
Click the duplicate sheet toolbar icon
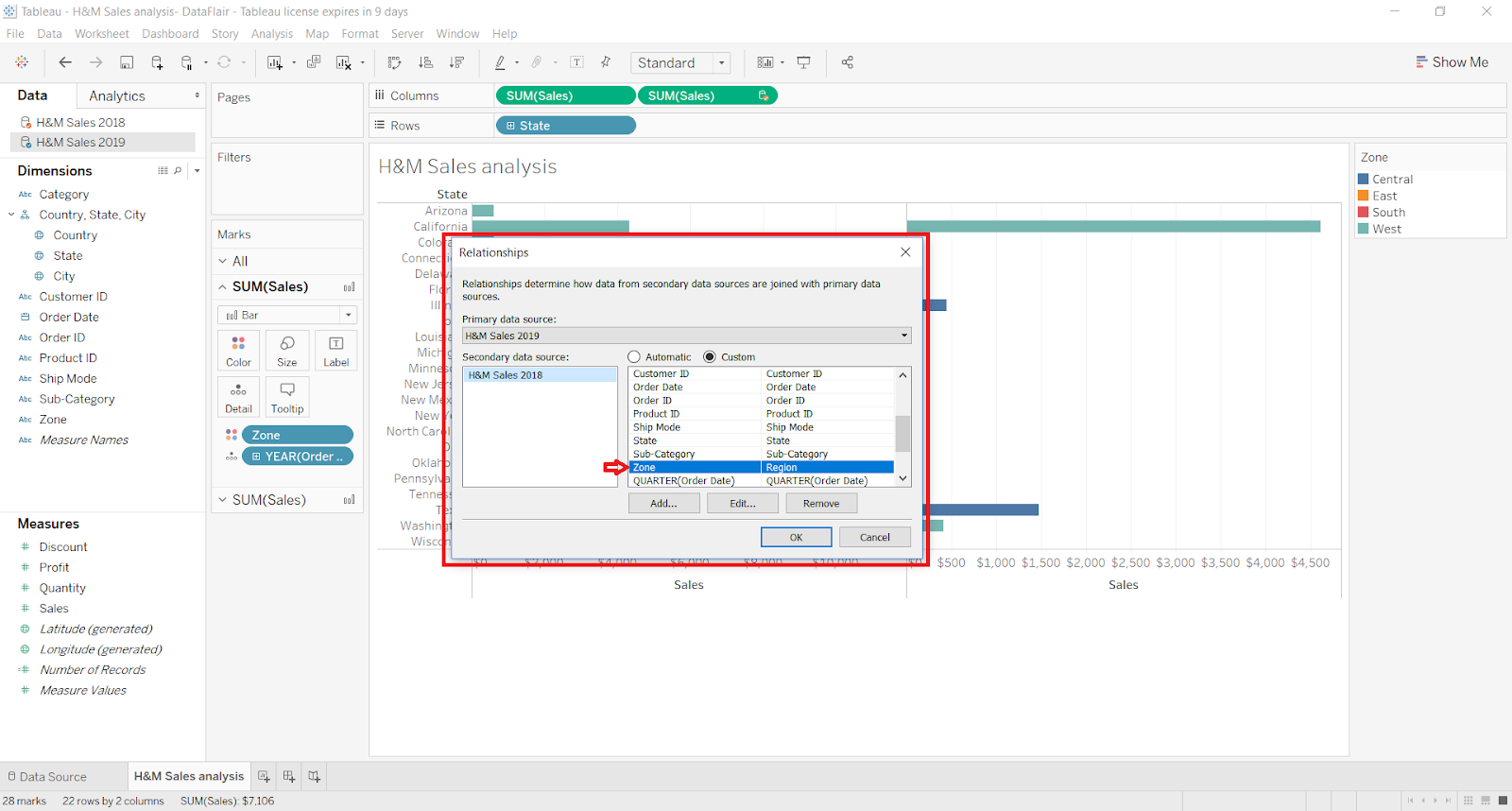(314, 62)
